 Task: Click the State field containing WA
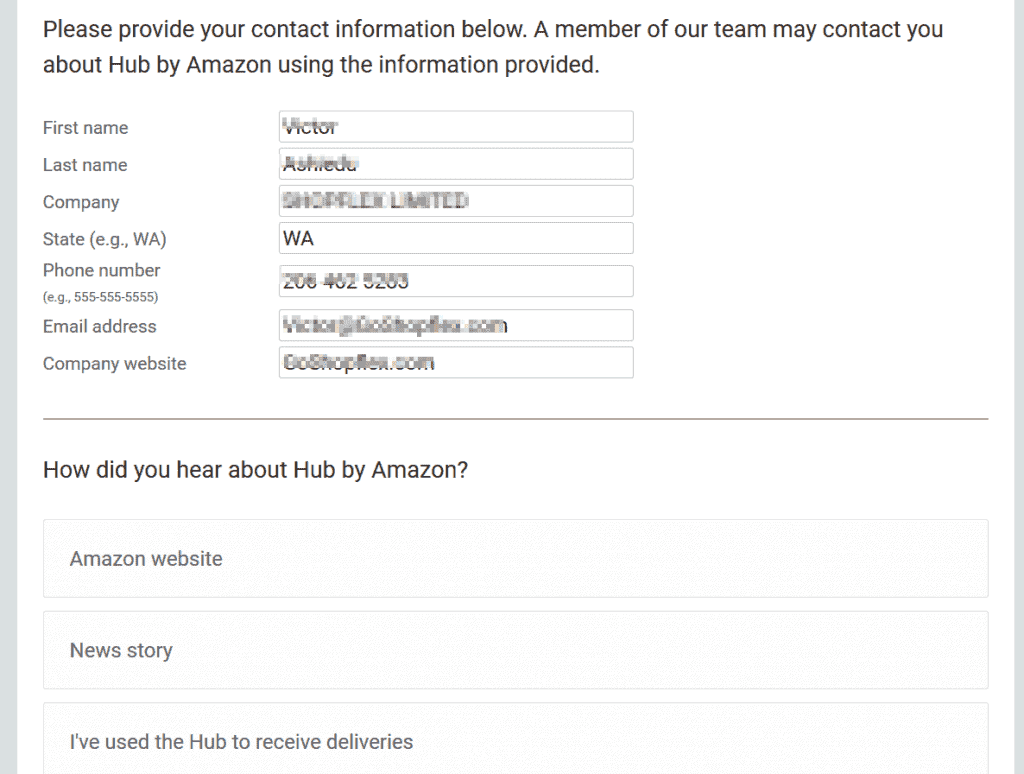456,238
